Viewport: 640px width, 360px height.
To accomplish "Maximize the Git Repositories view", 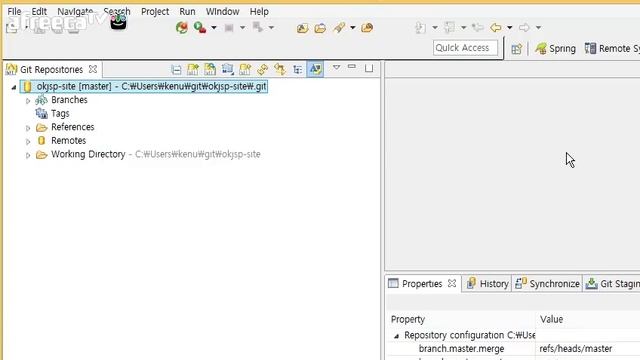I will [369, 68].
